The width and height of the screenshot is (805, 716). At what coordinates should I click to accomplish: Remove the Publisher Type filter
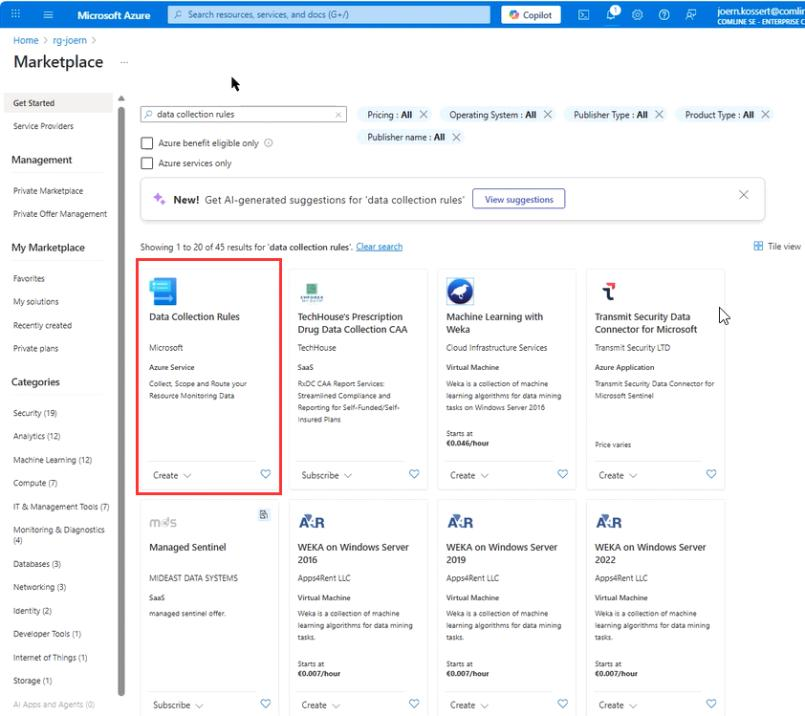(659, 114)
